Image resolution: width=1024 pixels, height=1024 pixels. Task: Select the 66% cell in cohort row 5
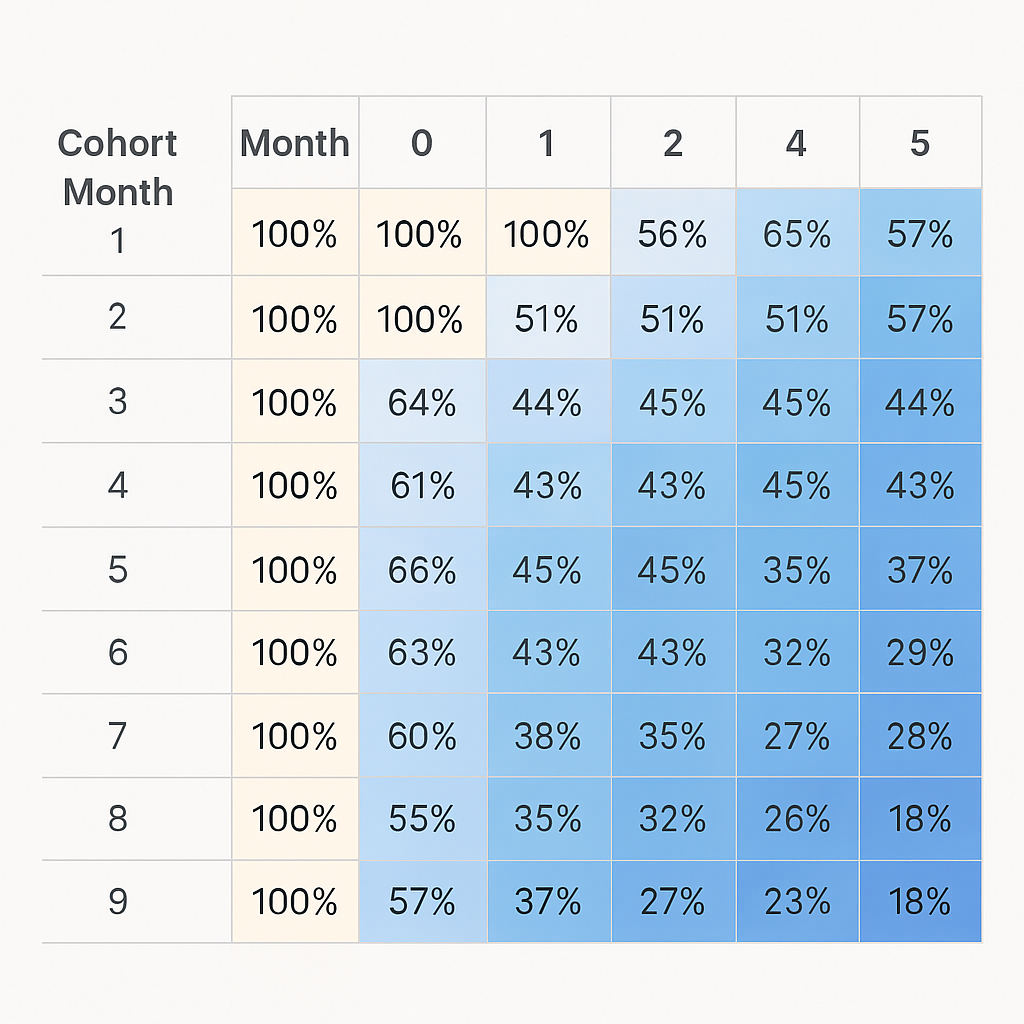tap(422, 570)
